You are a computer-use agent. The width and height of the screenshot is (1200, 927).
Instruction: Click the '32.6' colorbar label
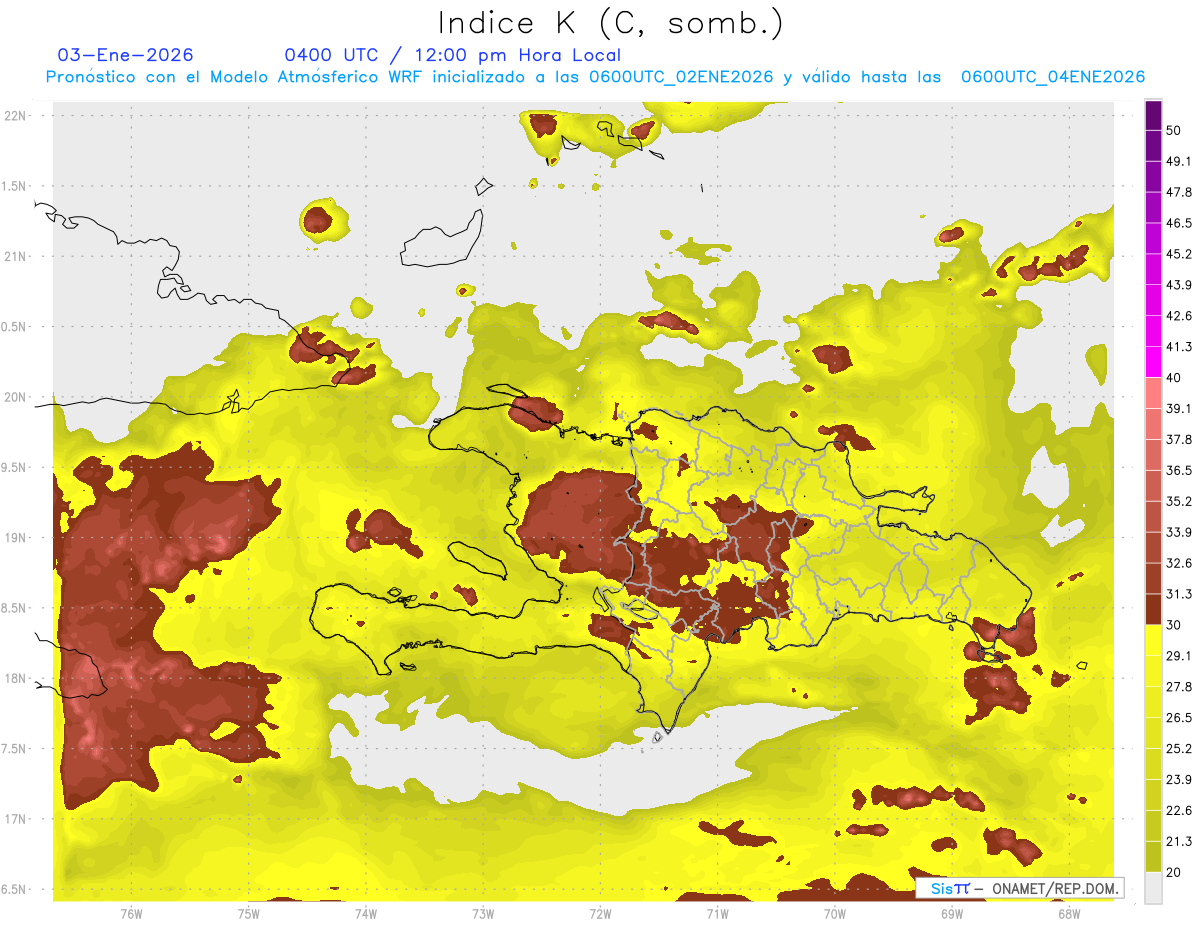tap(1179, 563)
